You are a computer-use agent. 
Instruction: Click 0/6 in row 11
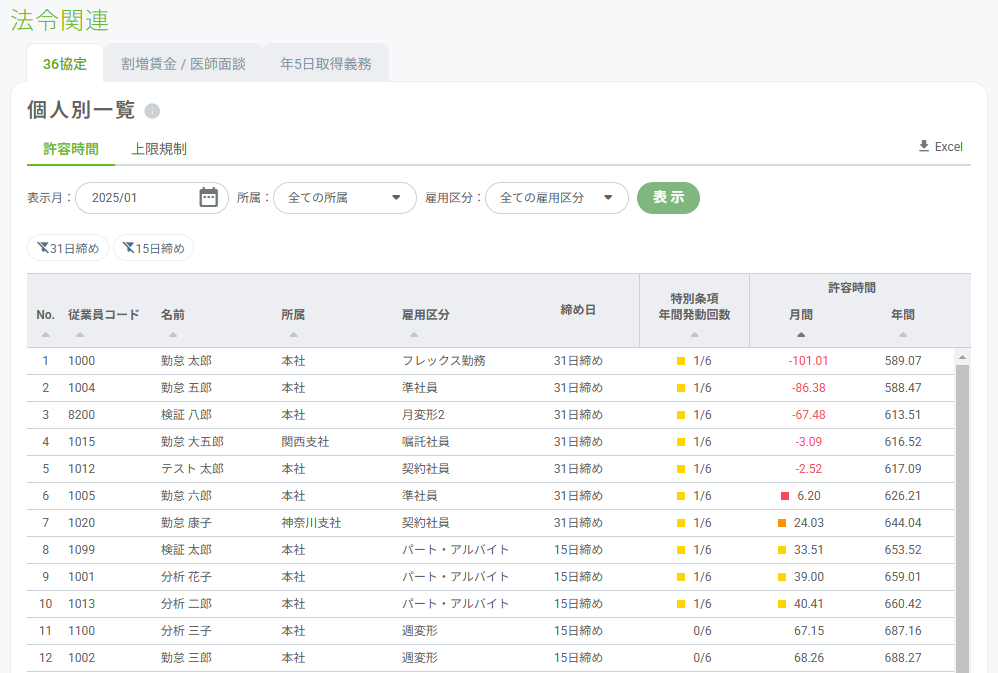tap(702, 631)
